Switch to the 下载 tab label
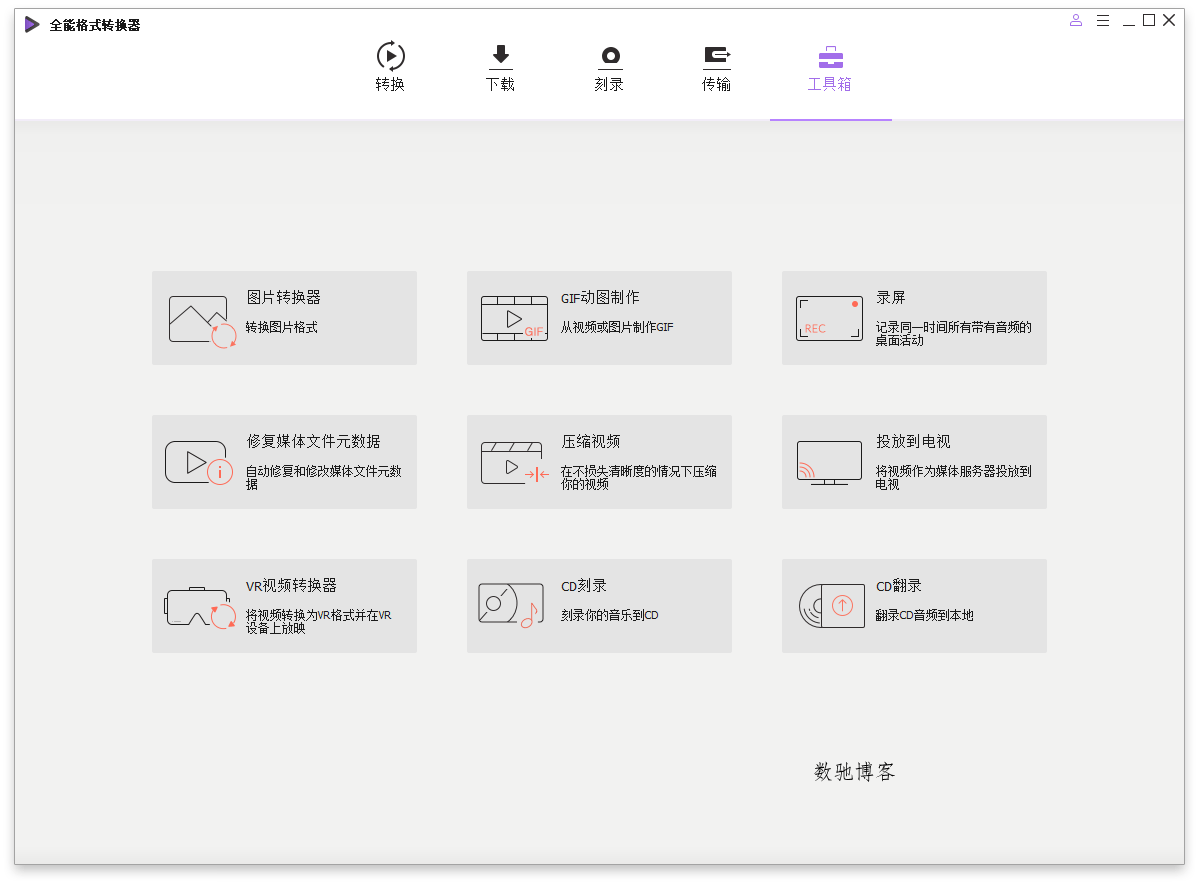The image size is (1199, 888). tap(500, 84)
